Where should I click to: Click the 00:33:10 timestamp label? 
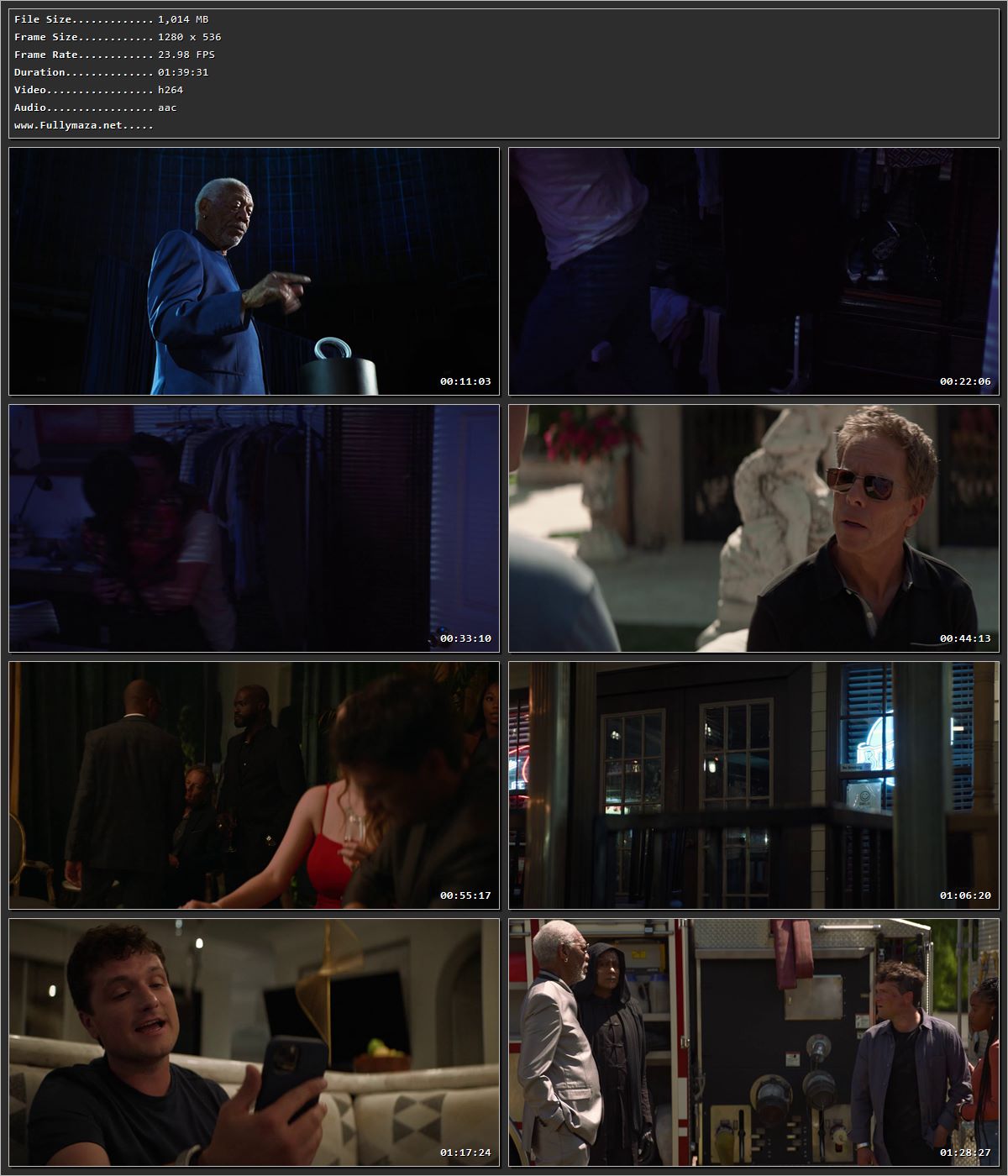[x=465, y=638]
